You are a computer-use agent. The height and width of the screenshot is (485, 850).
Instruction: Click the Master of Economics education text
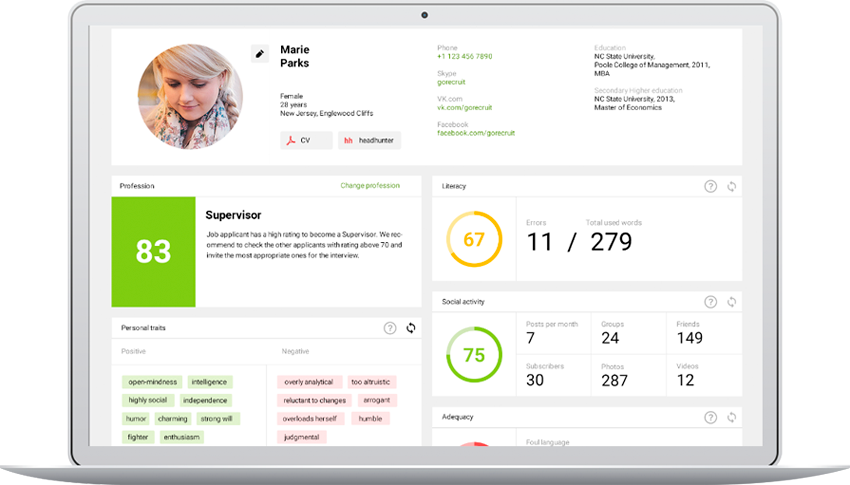[628, 107]
